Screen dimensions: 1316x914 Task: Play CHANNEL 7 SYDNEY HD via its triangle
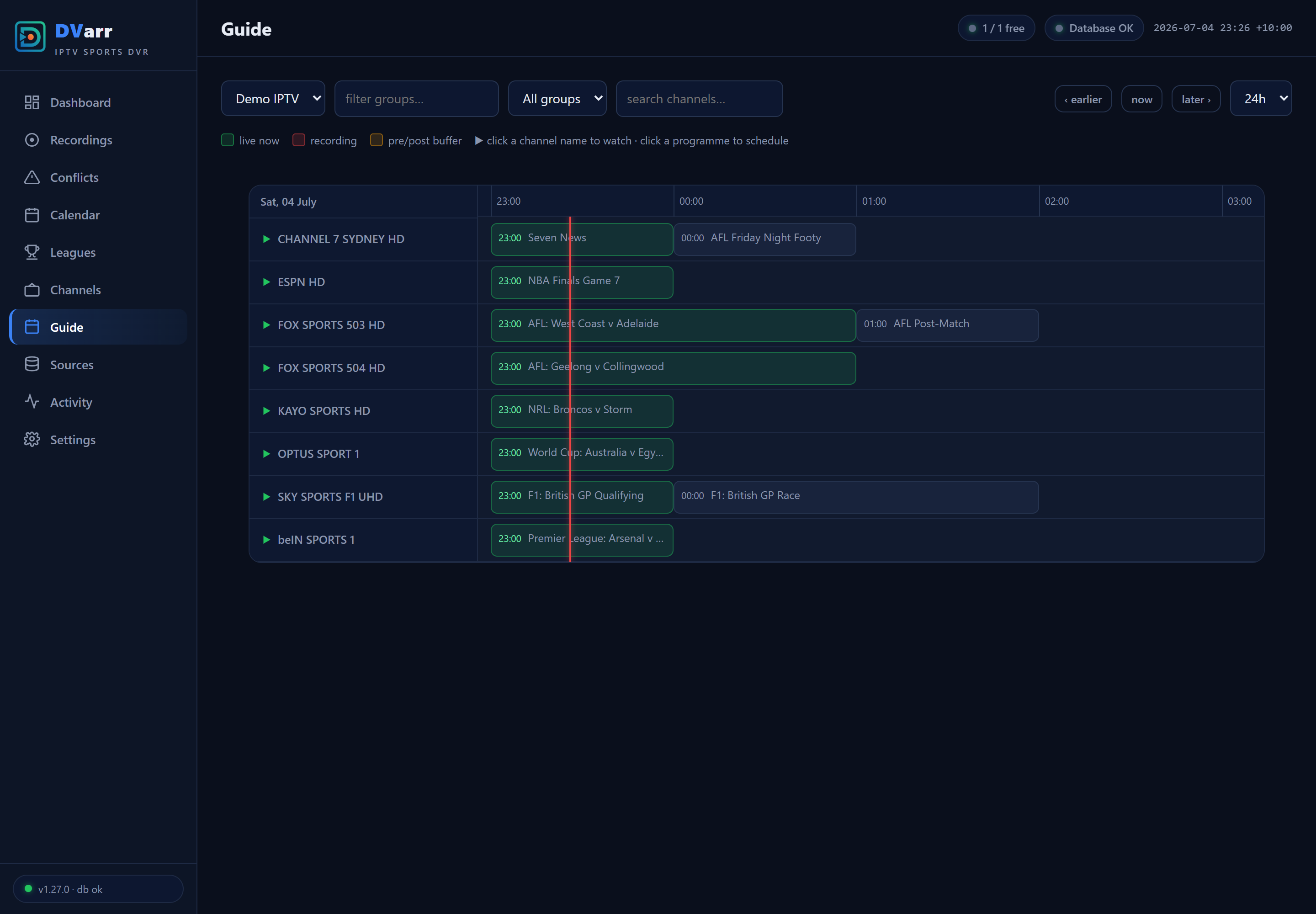click(x=266, y=239)
